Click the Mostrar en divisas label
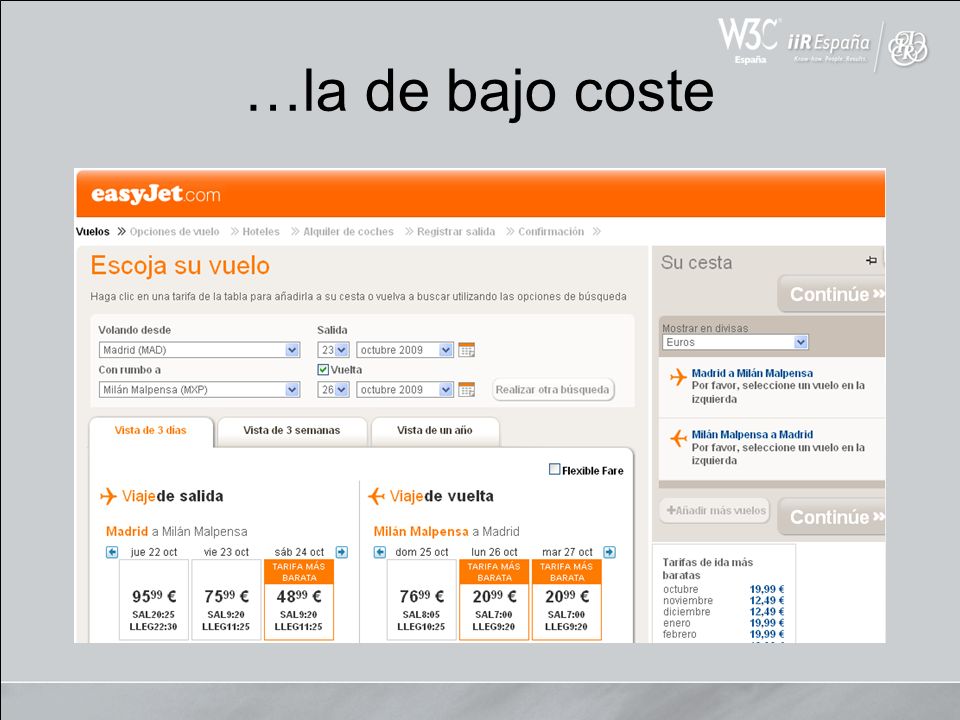960x720 pixels. [x=705, y=329]
